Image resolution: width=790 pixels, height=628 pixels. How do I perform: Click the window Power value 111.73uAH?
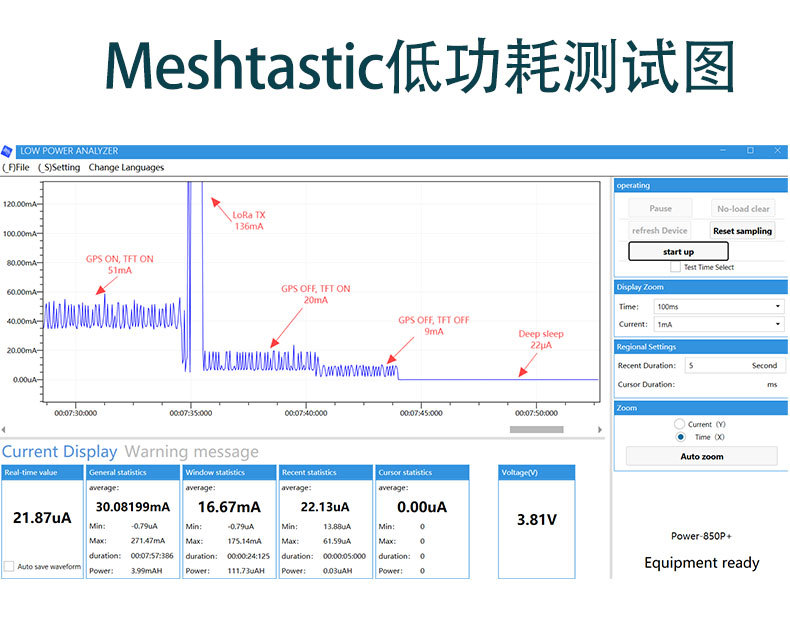click(x=246, y=571)
